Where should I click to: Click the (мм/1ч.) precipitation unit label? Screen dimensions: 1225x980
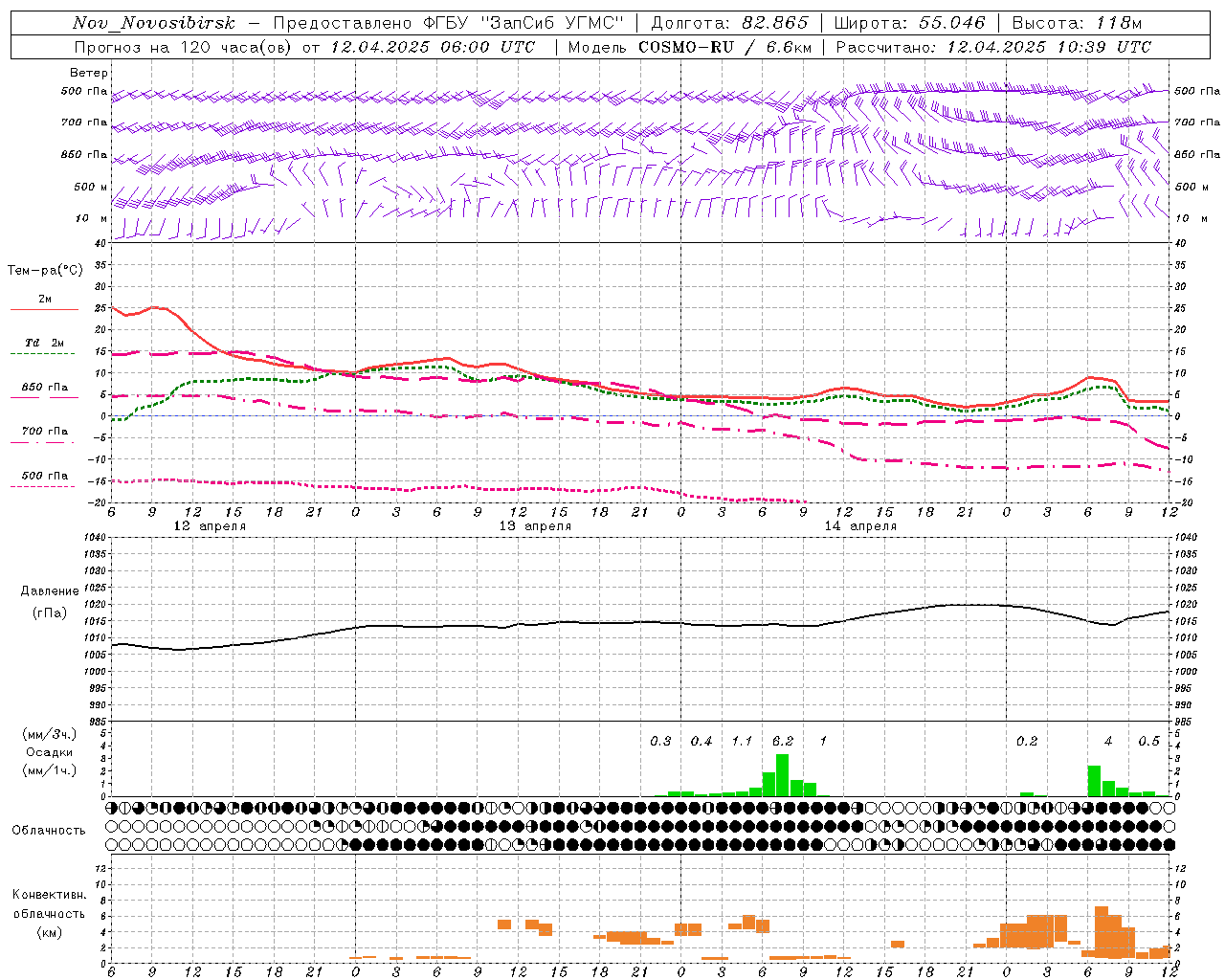tap(50, 770)
